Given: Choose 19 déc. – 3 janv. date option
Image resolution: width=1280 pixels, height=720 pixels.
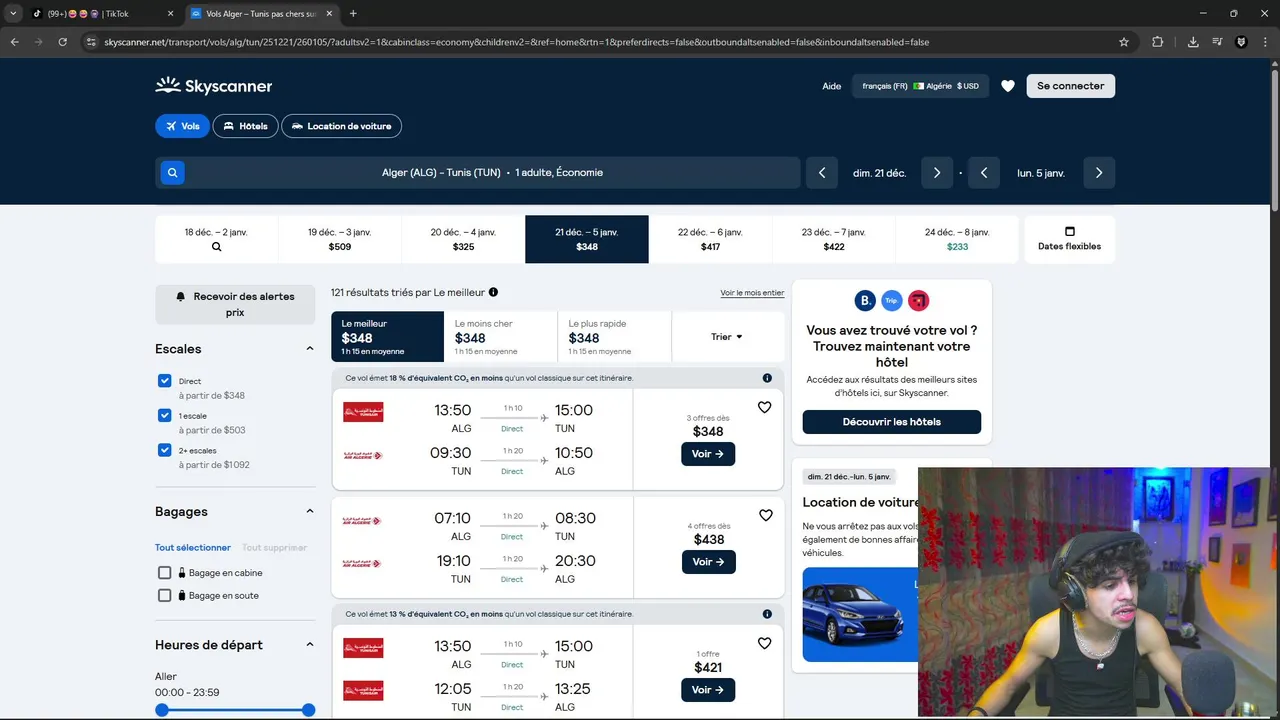Looking at the screenshot, I should point(340,239).
